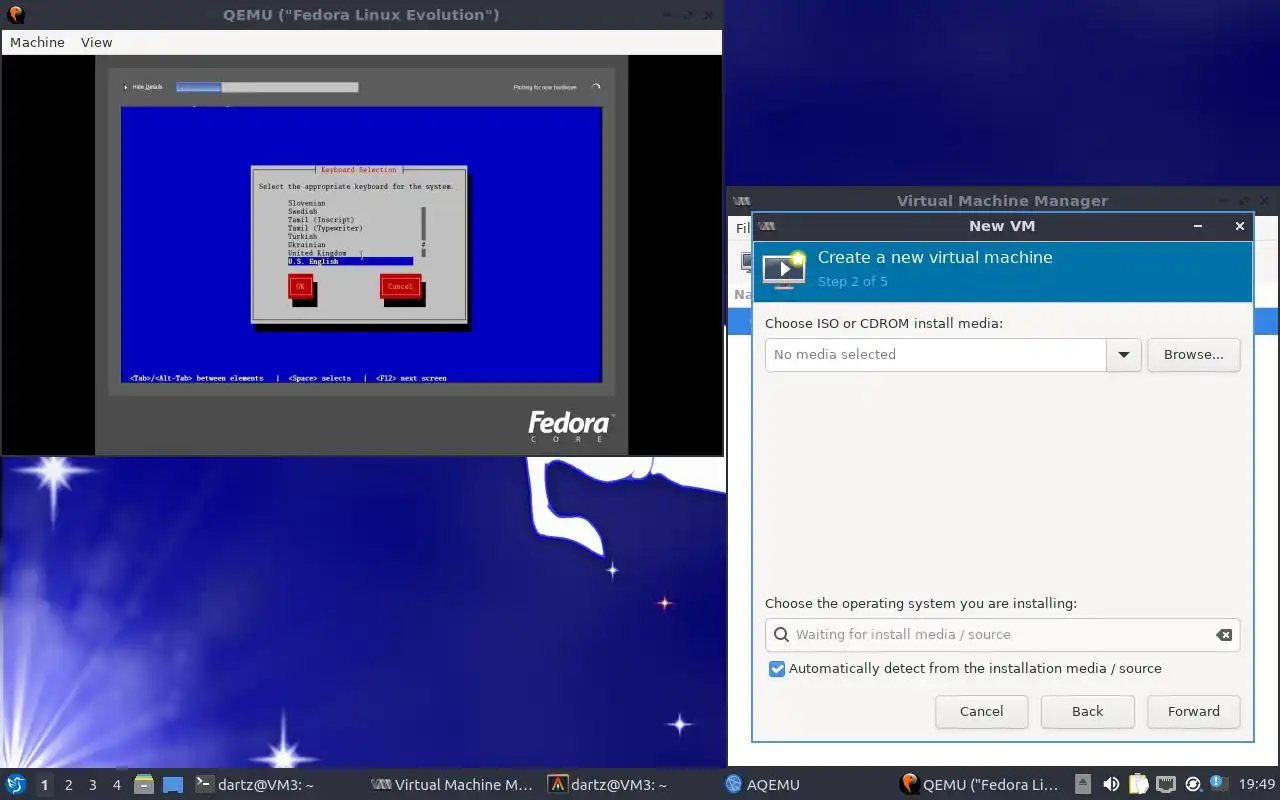
Task: Open the notification tray icon with exclamation
Action: [x=1218, y=783]
